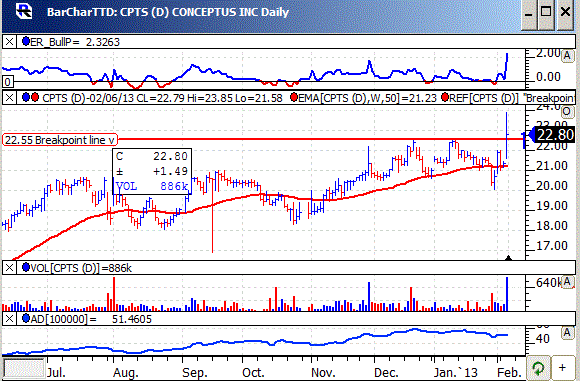The height and width of the screenshot is (381, 580).
Task: Click the VOL[CPTS (D)]=886k label
Action: click(x=81, y=268)
